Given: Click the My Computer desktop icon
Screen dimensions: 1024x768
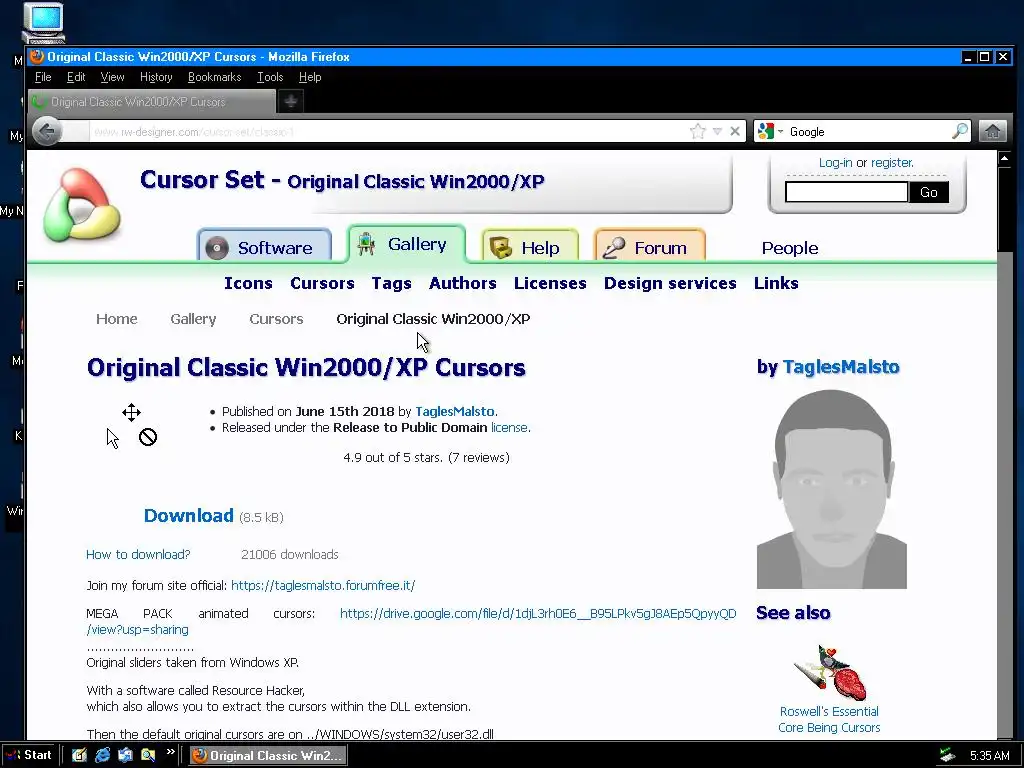Looking at the screenshot, I should pyautogui.click(x=43, y=22).
